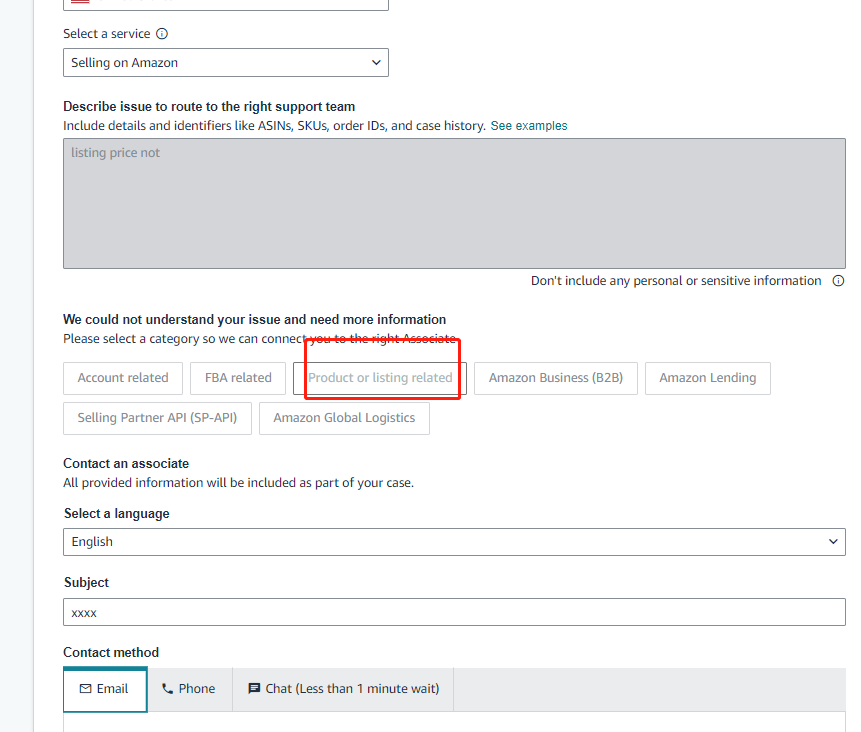Pick the Amazon Business (B2B) category
The image size is (861, 732).
point(556,378)
